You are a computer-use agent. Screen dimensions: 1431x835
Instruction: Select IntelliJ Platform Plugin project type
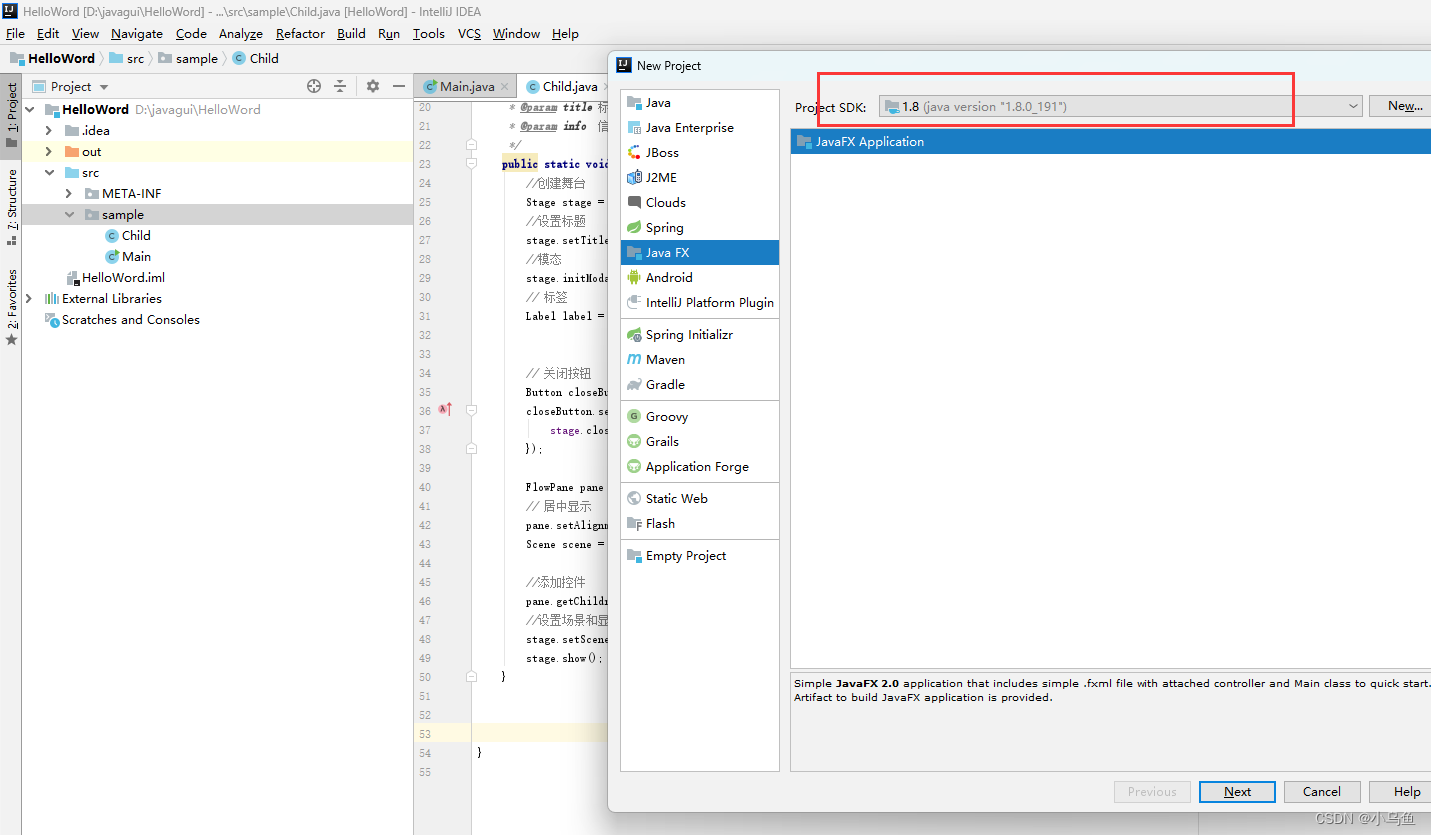pyautogui.click(x=699, y=302)
